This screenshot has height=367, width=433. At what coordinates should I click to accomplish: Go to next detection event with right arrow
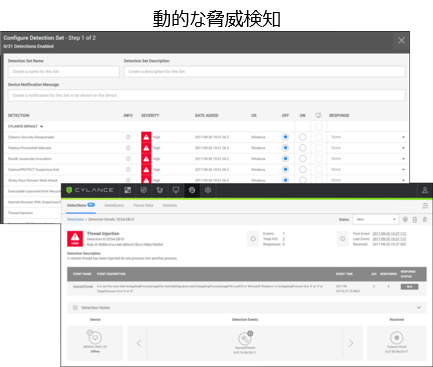tap(351, 343)
